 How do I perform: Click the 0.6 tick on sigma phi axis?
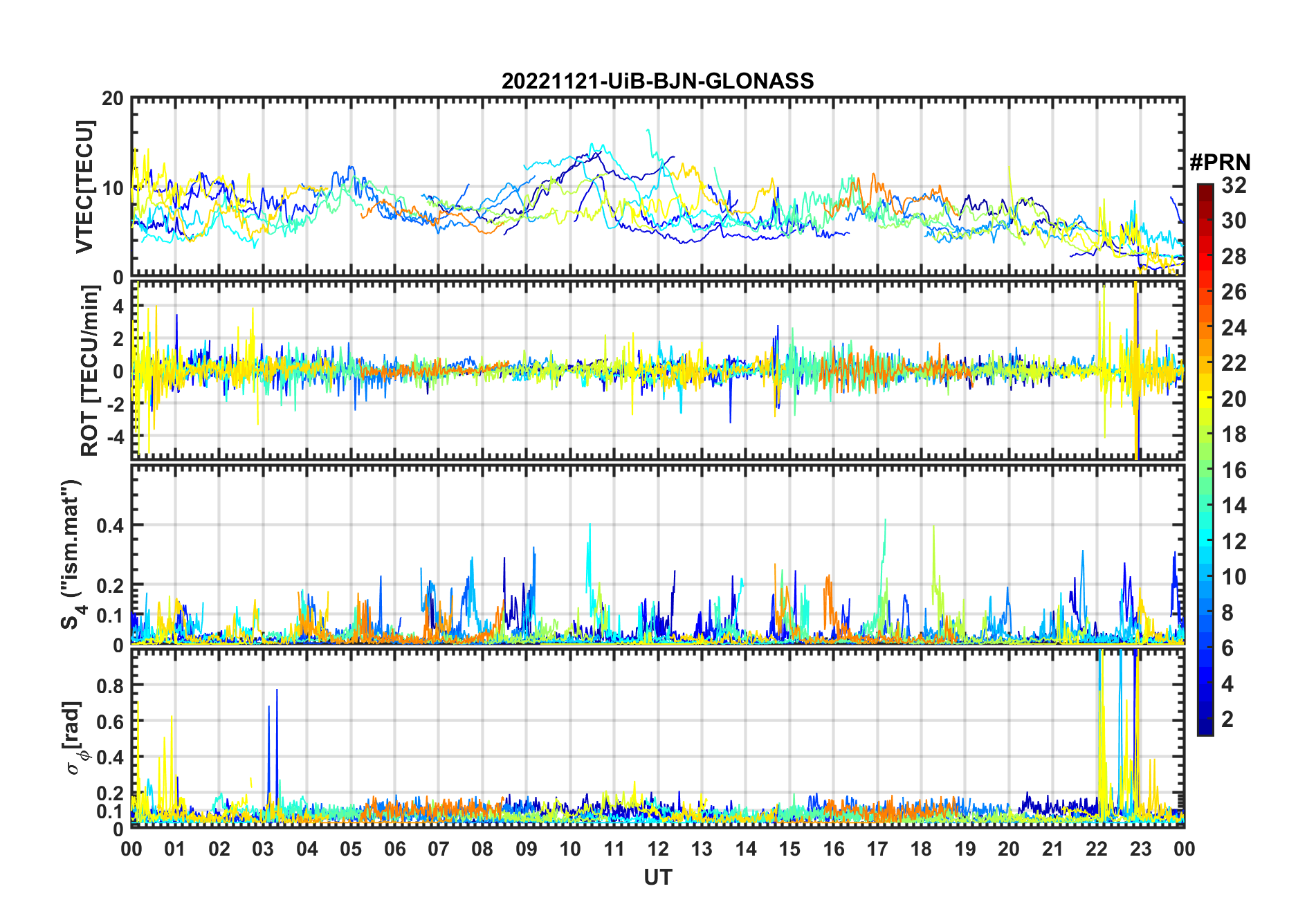coord(110,721)
